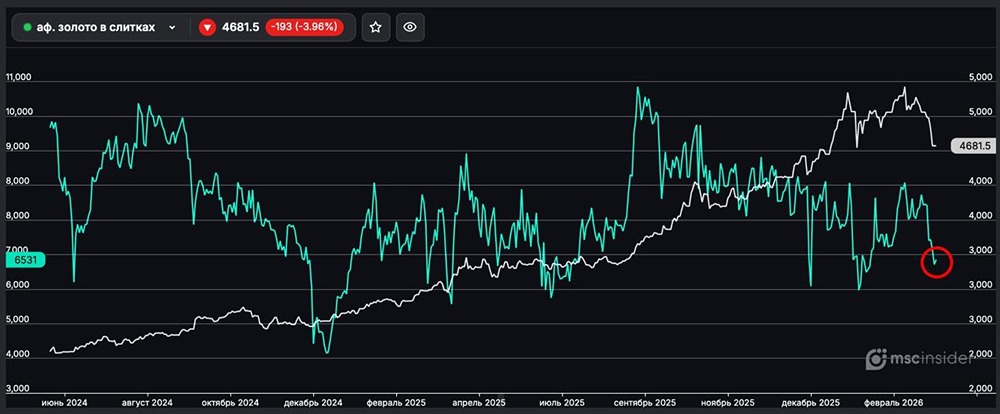Toggle the eye visibility button
Screen dimensions: 1000x414
point(408,28)
